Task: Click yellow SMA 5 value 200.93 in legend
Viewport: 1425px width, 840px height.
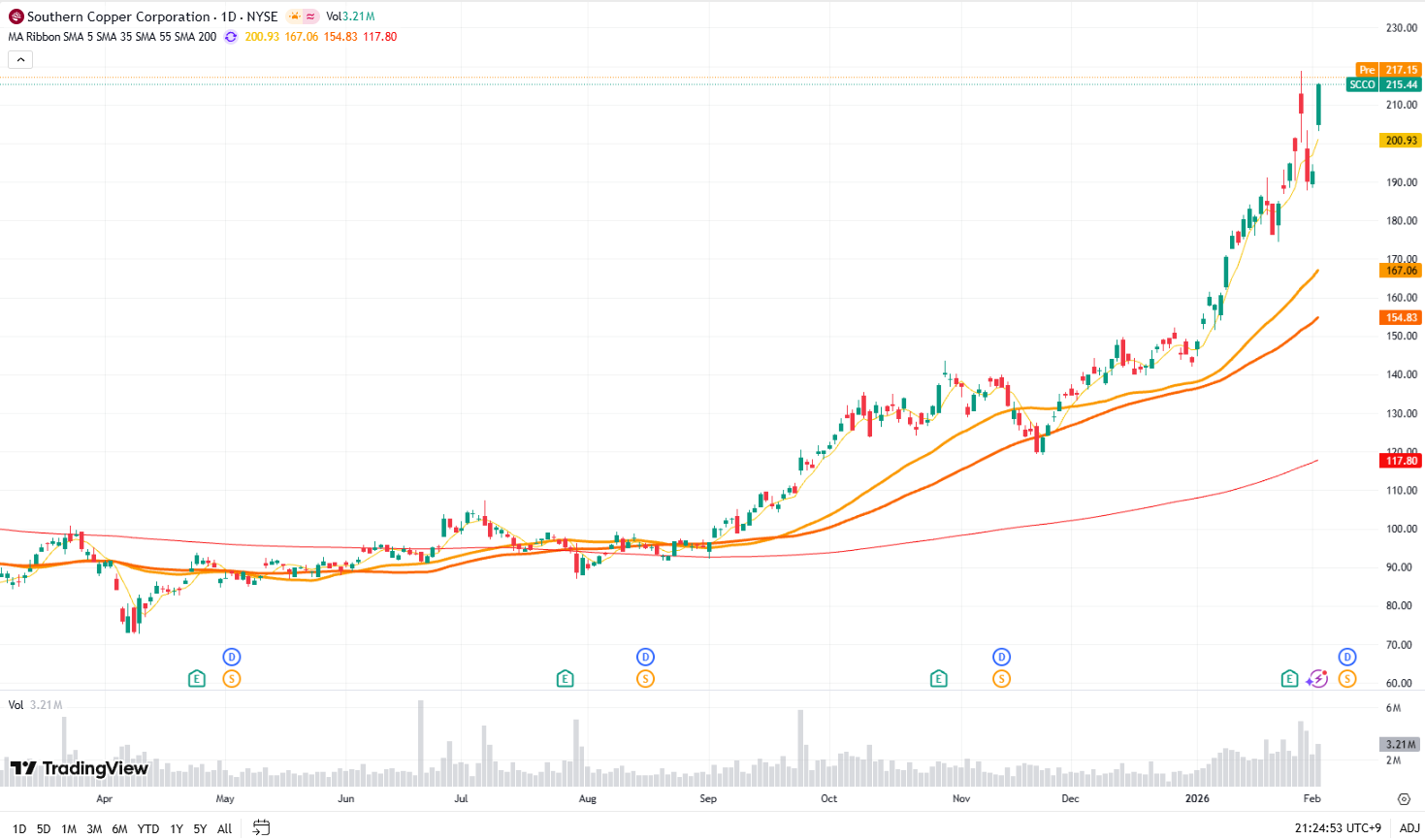Action: (262, 37)
